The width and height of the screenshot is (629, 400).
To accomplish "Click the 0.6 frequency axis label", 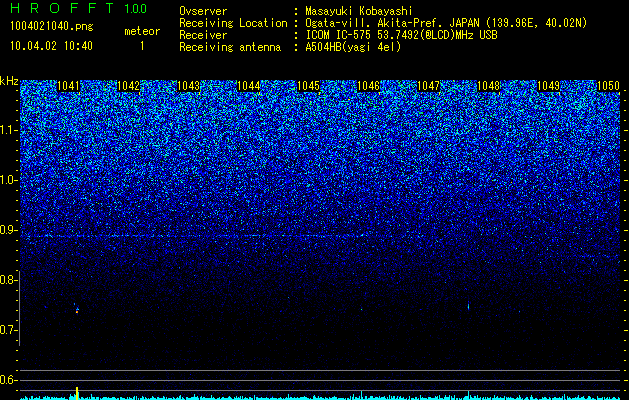I will [8, 380].
